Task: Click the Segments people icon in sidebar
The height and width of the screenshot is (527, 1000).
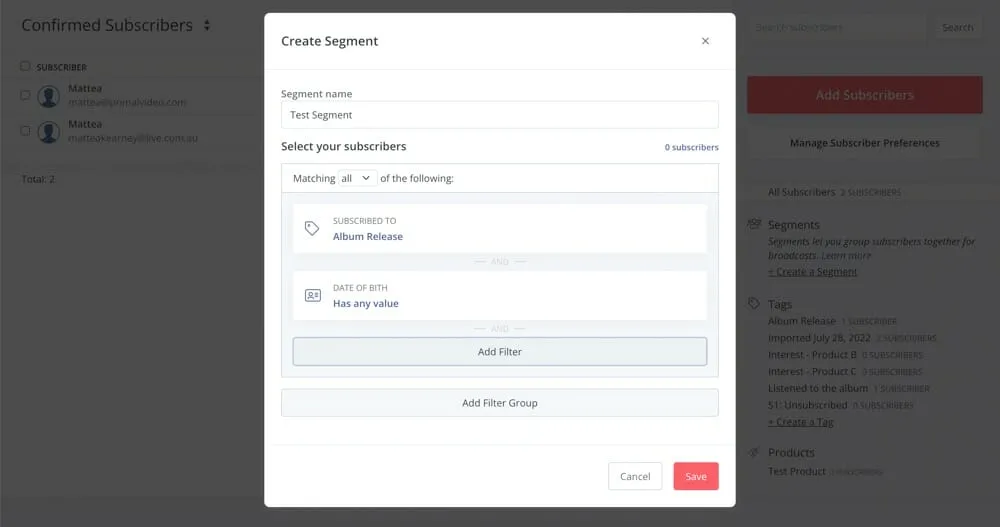Action: tap(754, 224)
